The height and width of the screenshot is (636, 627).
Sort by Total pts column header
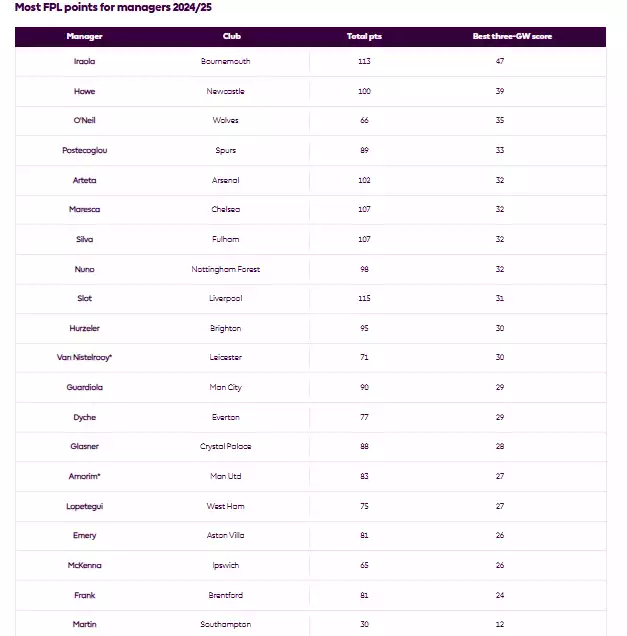pyautogui.click(x=363, y=37)
